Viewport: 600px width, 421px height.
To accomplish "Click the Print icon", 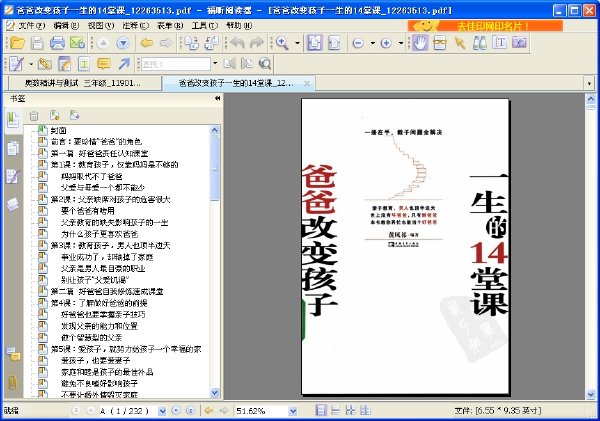I will point(57,43).
